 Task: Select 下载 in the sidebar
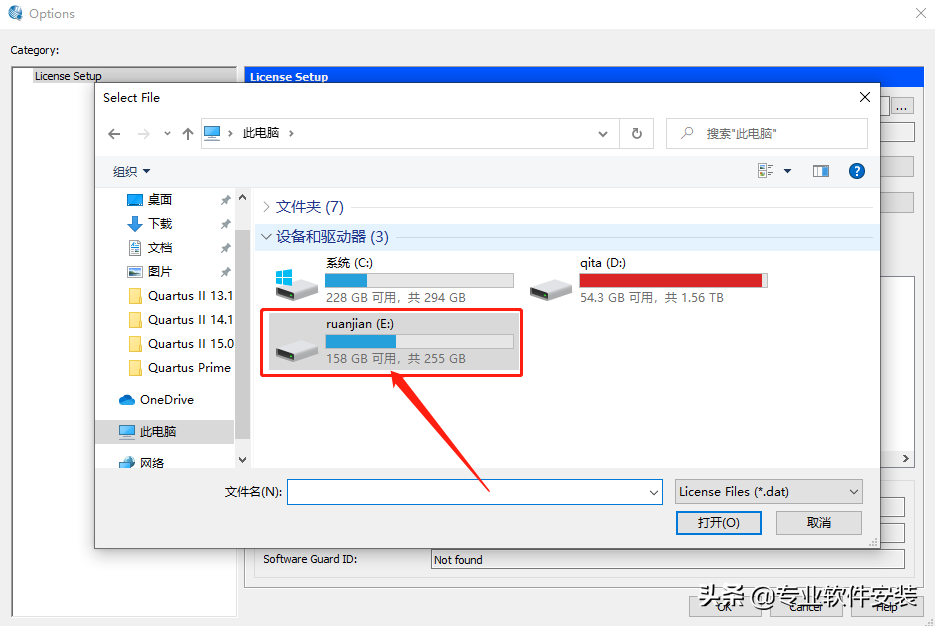tap(160, 224)
